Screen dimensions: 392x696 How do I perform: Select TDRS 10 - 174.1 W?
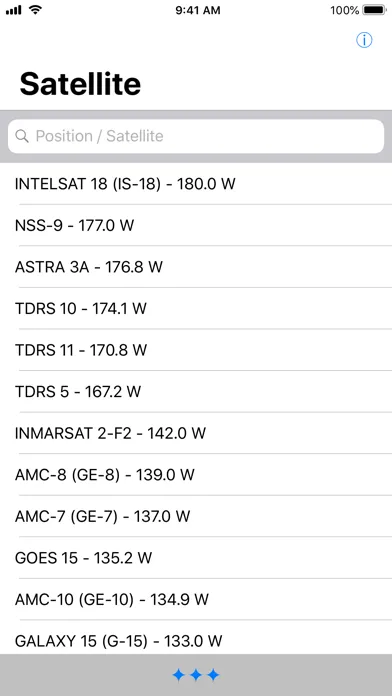coord(196,308)
